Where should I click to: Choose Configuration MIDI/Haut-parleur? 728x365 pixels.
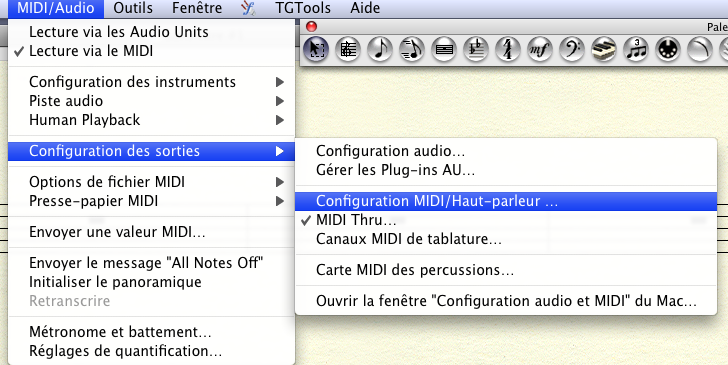(506, 201)
